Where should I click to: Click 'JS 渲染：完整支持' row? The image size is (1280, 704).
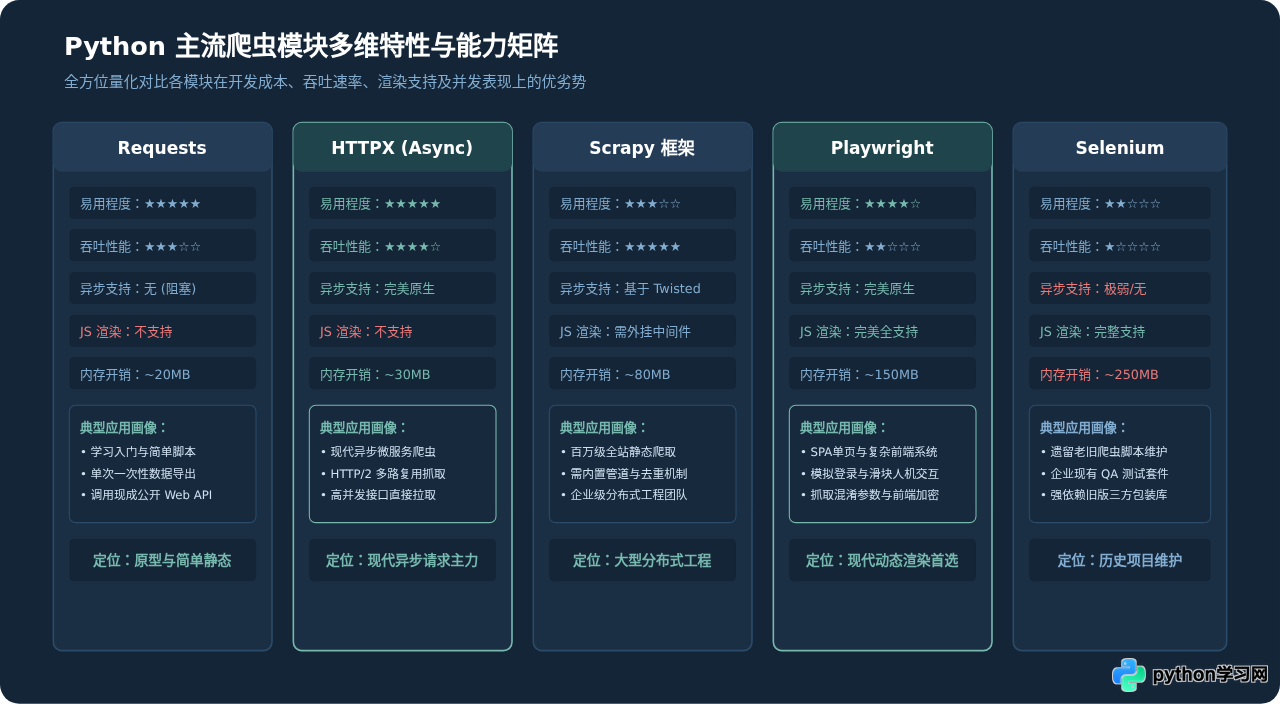tap(1120, 332)
